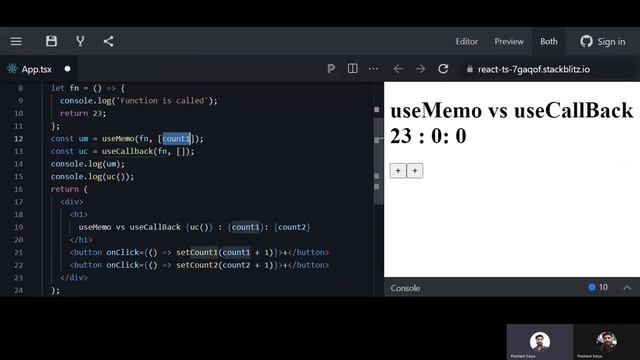The width and height of the screenshot is (640, 360).
Task: Click highlighted count1 in useMemo line
Action: coord(176,139)
